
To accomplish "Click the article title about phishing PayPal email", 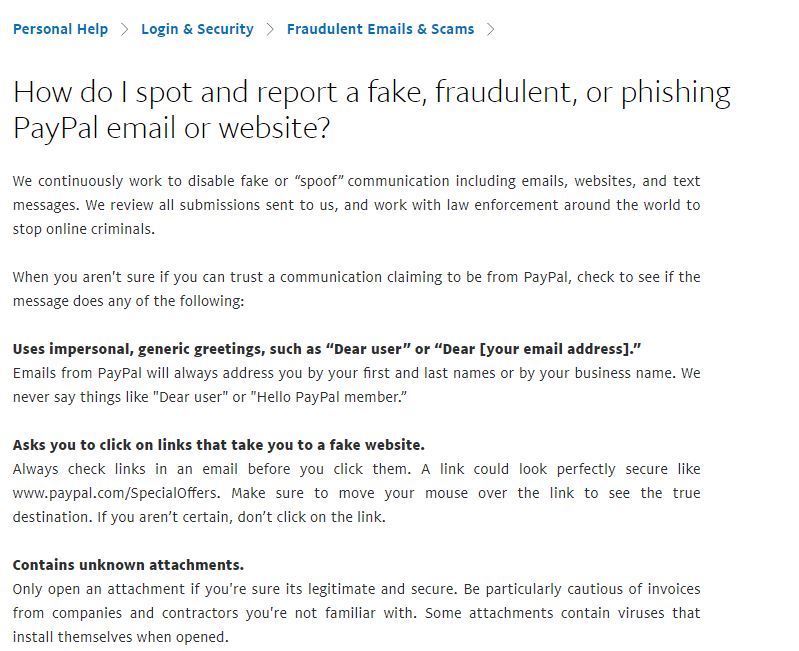I will [371, 110].
